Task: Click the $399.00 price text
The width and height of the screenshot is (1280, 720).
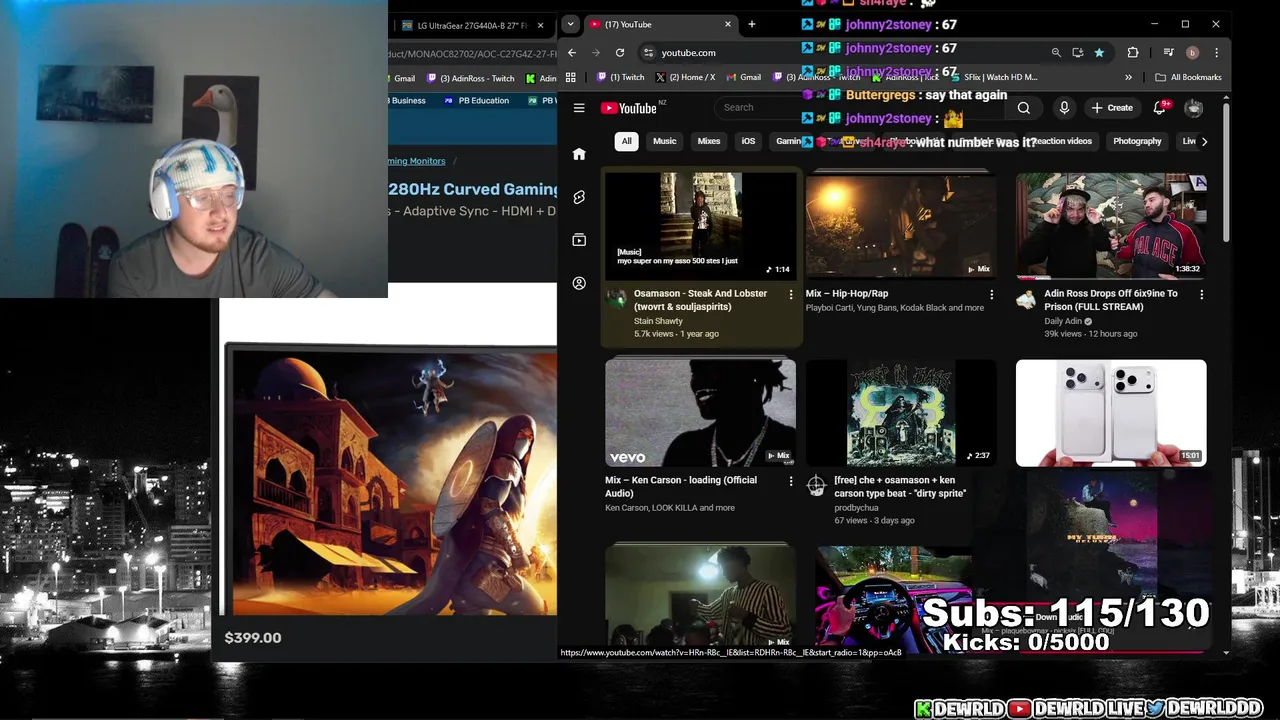Action: (x=253, y=638)
